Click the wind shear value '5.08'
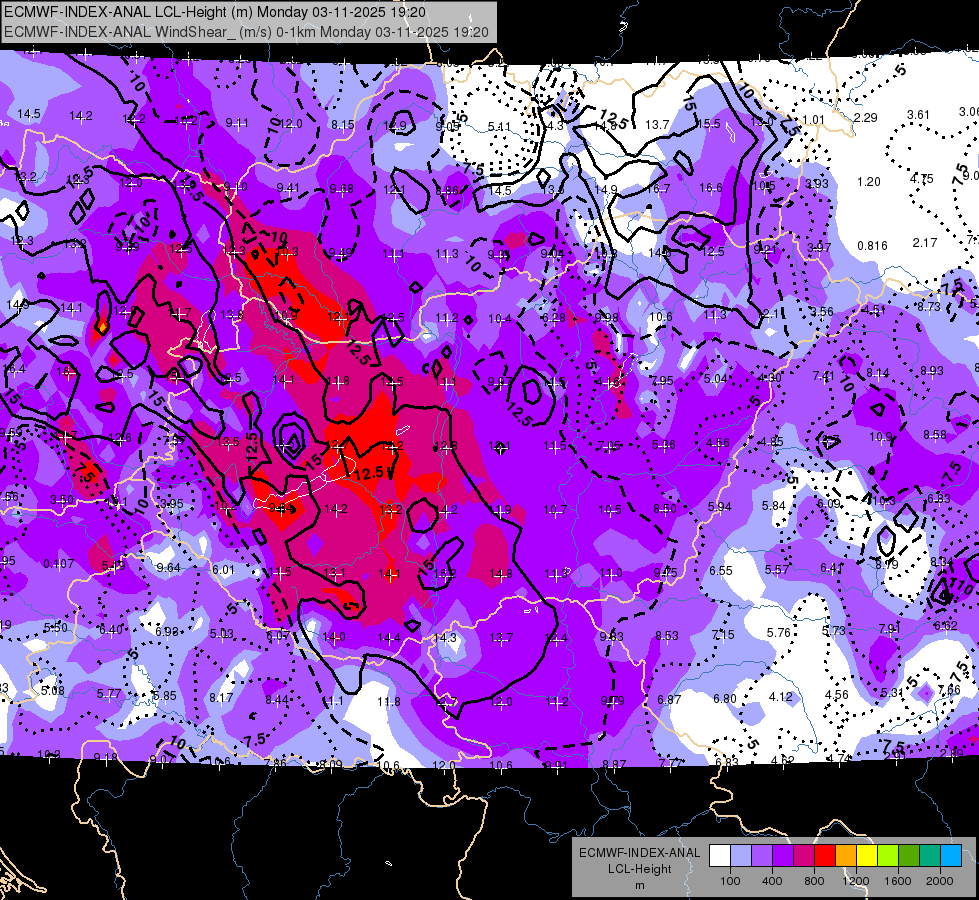The image size is (979, 900). (x=52, y=691)
